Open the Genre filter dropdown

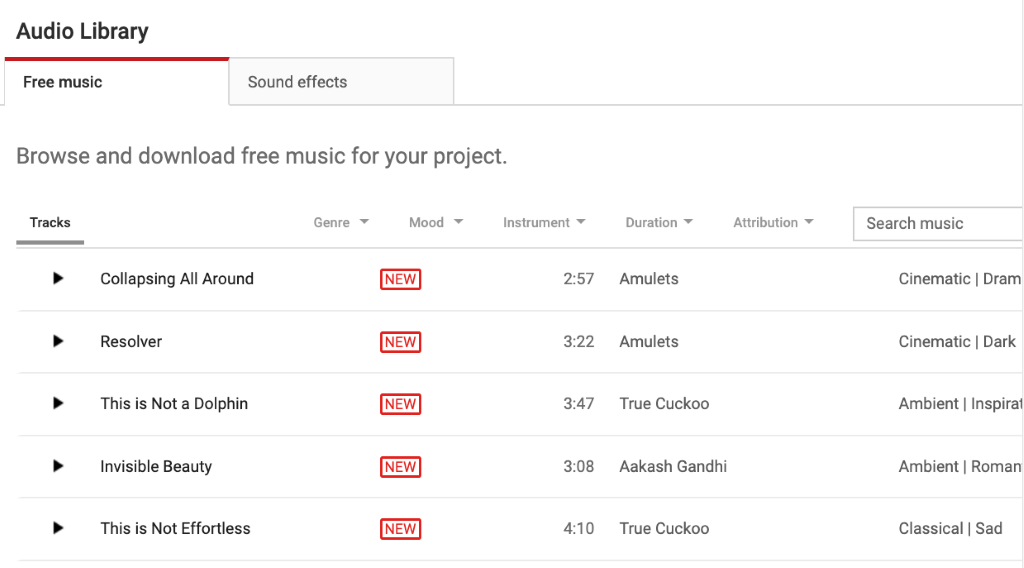point(341,223)
